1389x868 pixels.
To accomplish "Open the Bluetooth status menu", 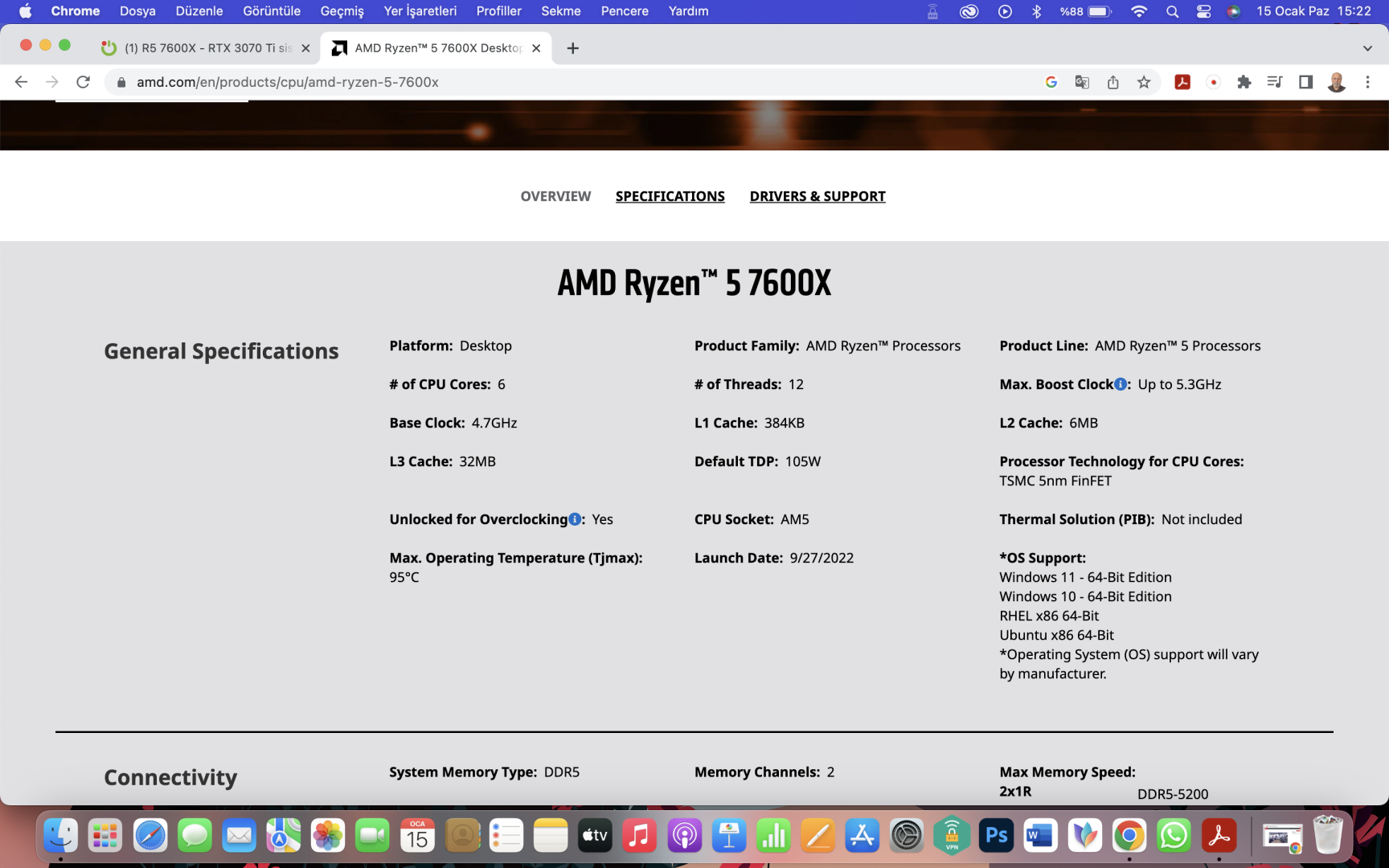I will 1037,11.
